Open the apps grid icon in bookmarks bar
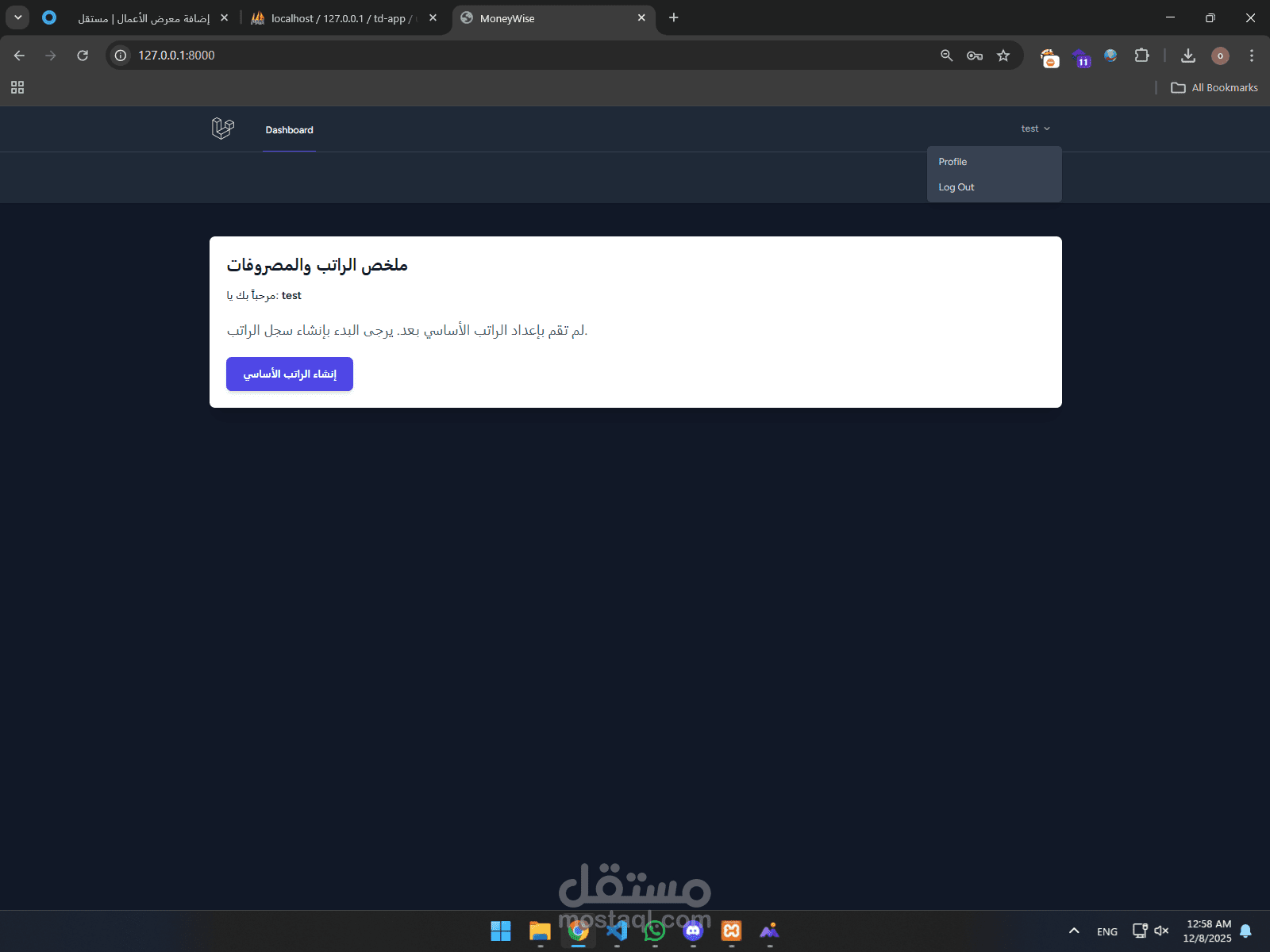This screenshot has height=952, width=1270. coord(17,87)
